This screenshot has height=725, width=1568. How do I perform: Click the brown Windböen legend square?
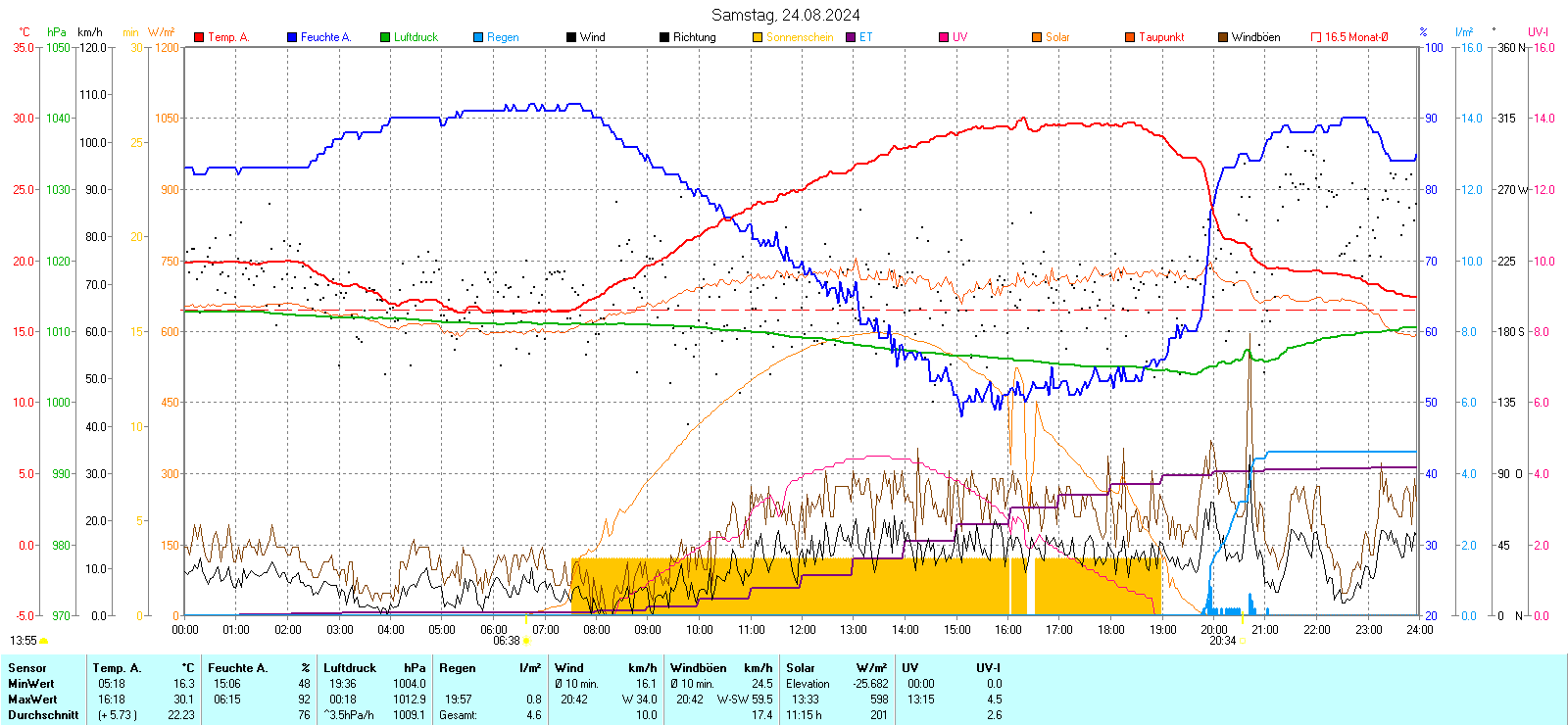1223,37
